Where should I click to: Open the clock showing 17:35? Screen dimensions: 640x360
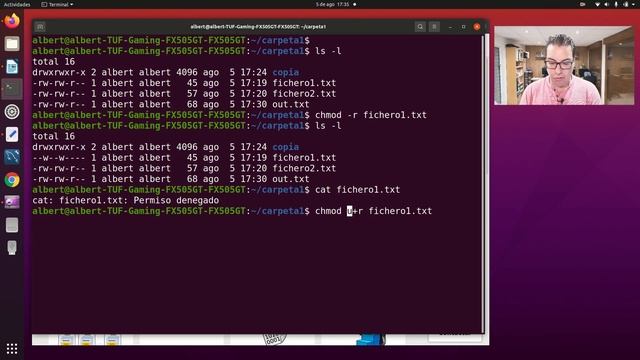(x=333, y=4)
